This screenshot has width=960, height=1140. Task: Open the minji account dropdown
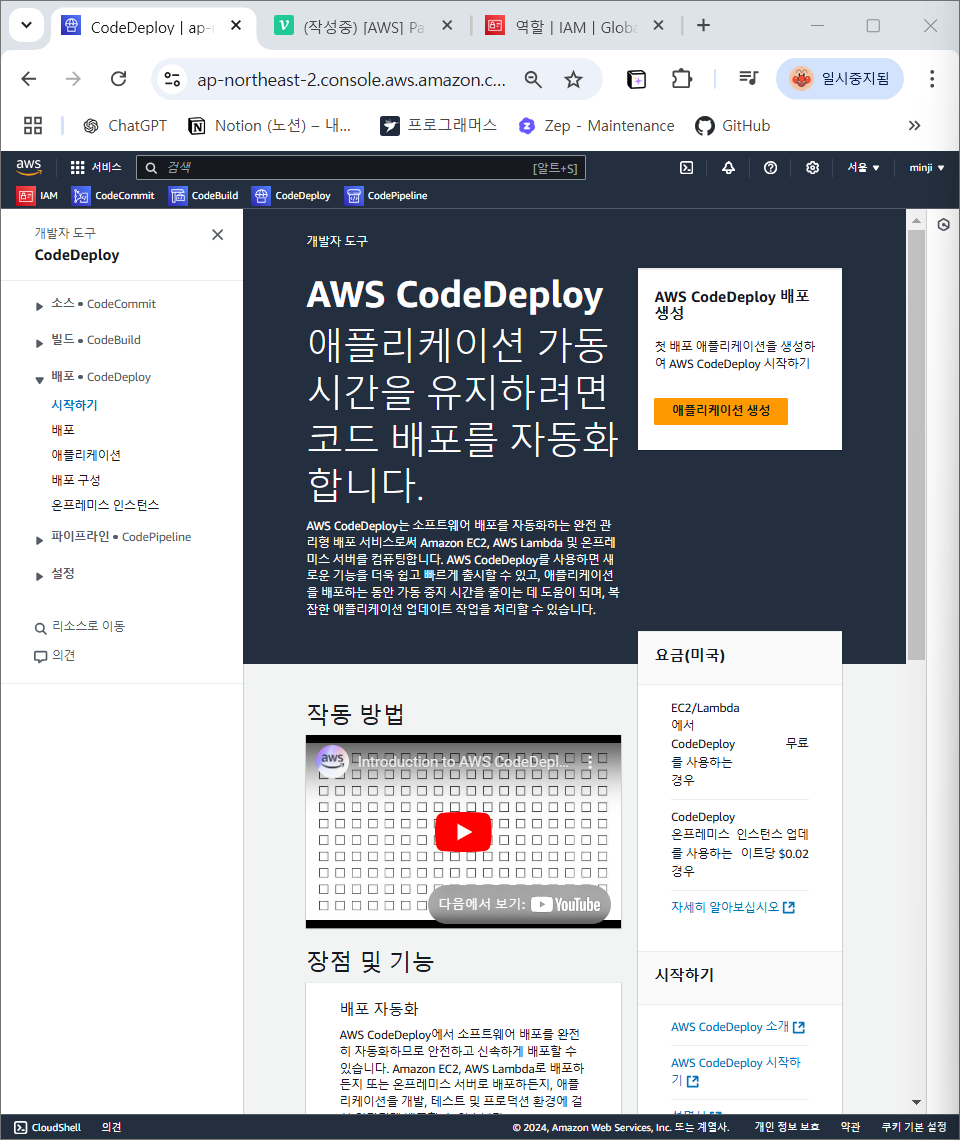(927, 168)
